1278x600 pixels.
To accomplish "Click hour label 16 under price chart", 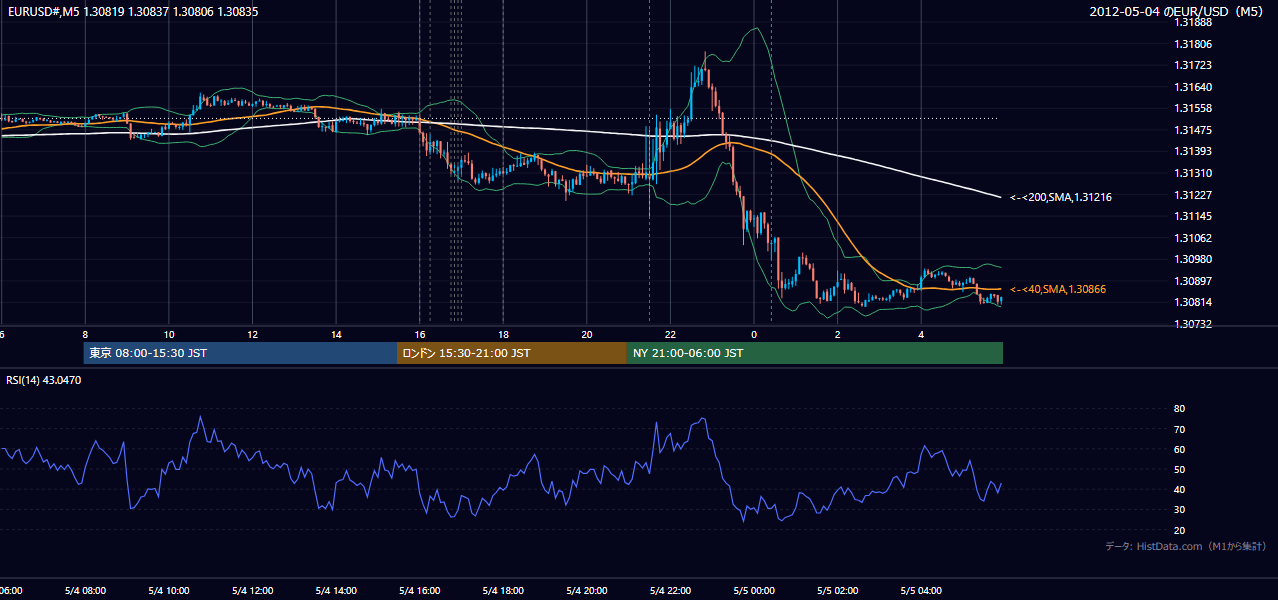I will 420,334.
